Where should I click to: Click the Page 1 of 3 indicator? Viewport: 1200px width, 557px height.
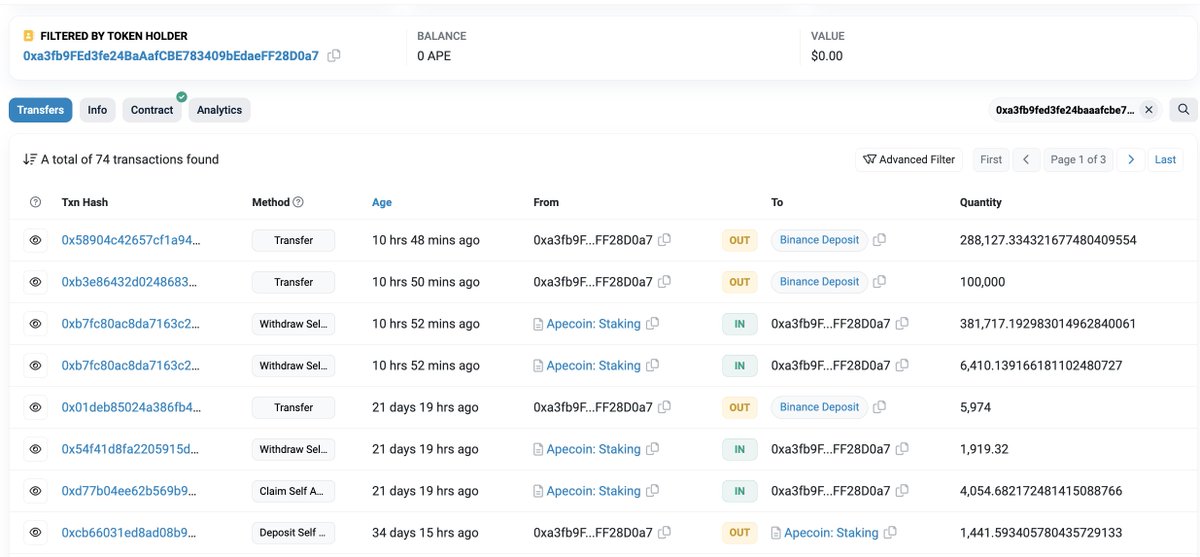[1078, 159]
